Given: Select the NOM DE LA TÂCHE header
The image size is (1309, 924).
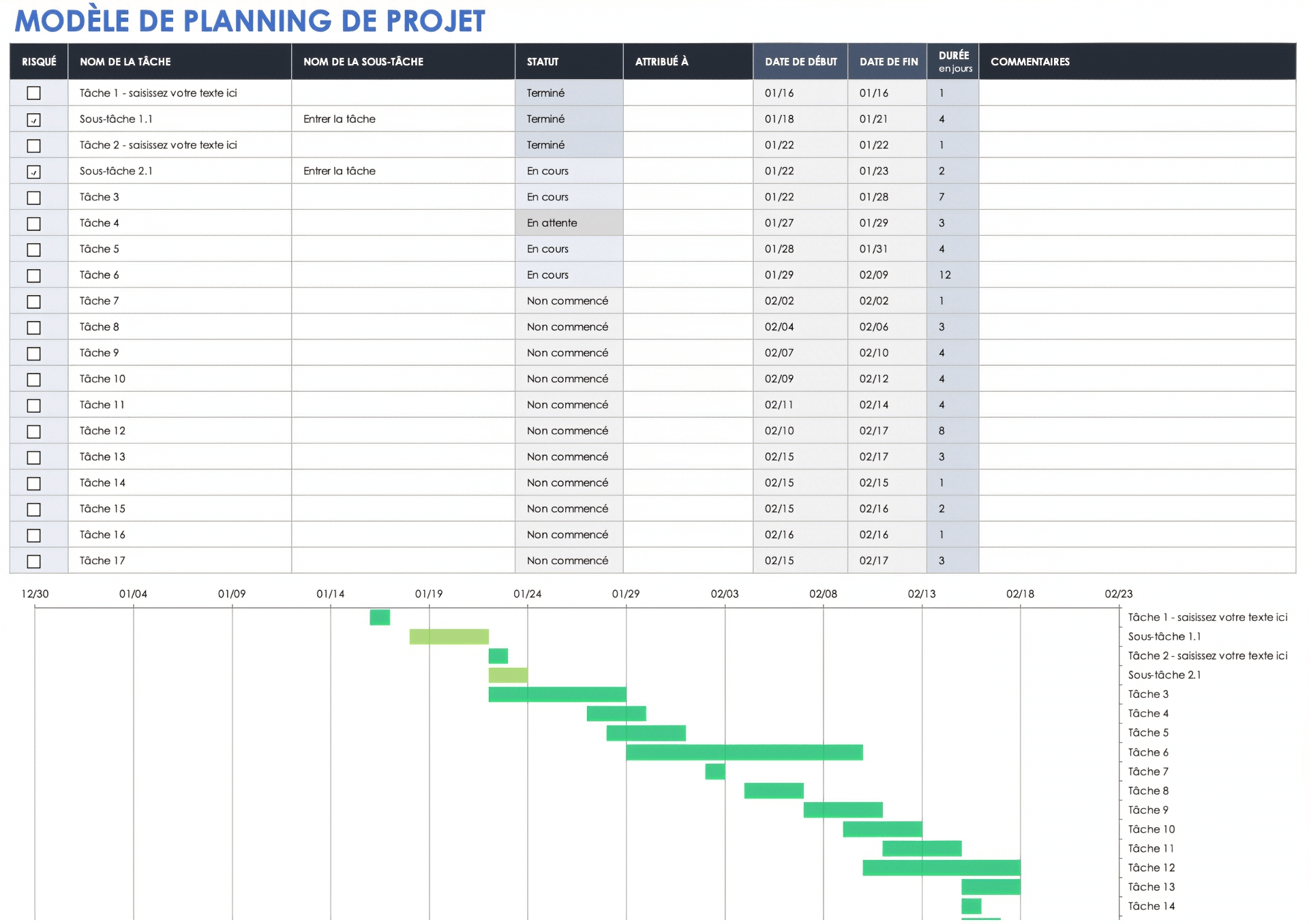Looking at the screenshot, I should tap(180, 61).
